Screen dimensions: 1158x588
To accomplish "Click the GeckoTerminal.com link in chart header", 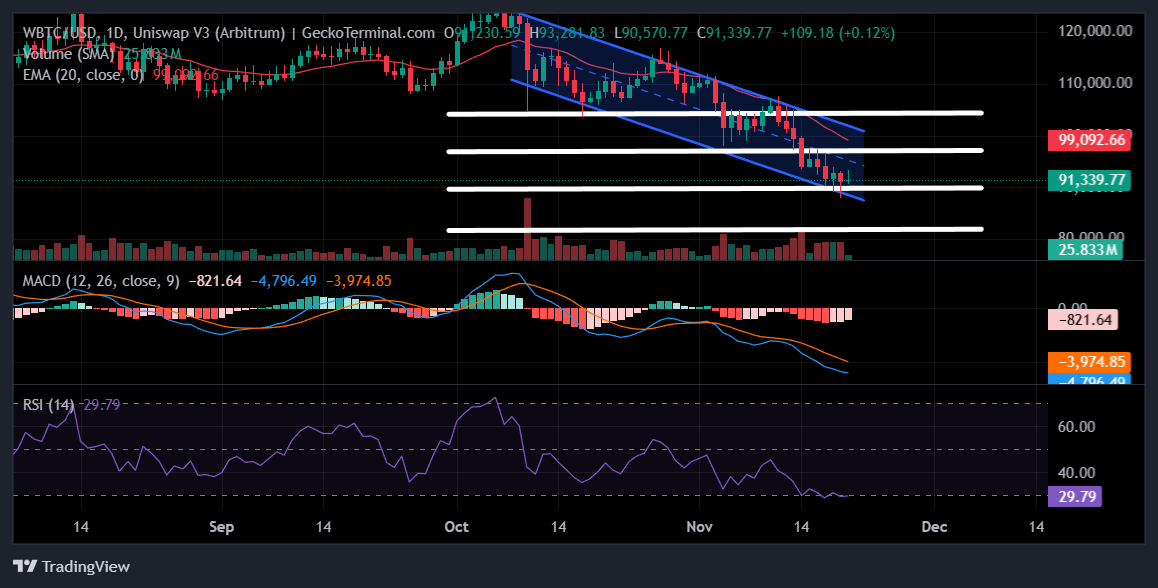I will click(369, 32).
